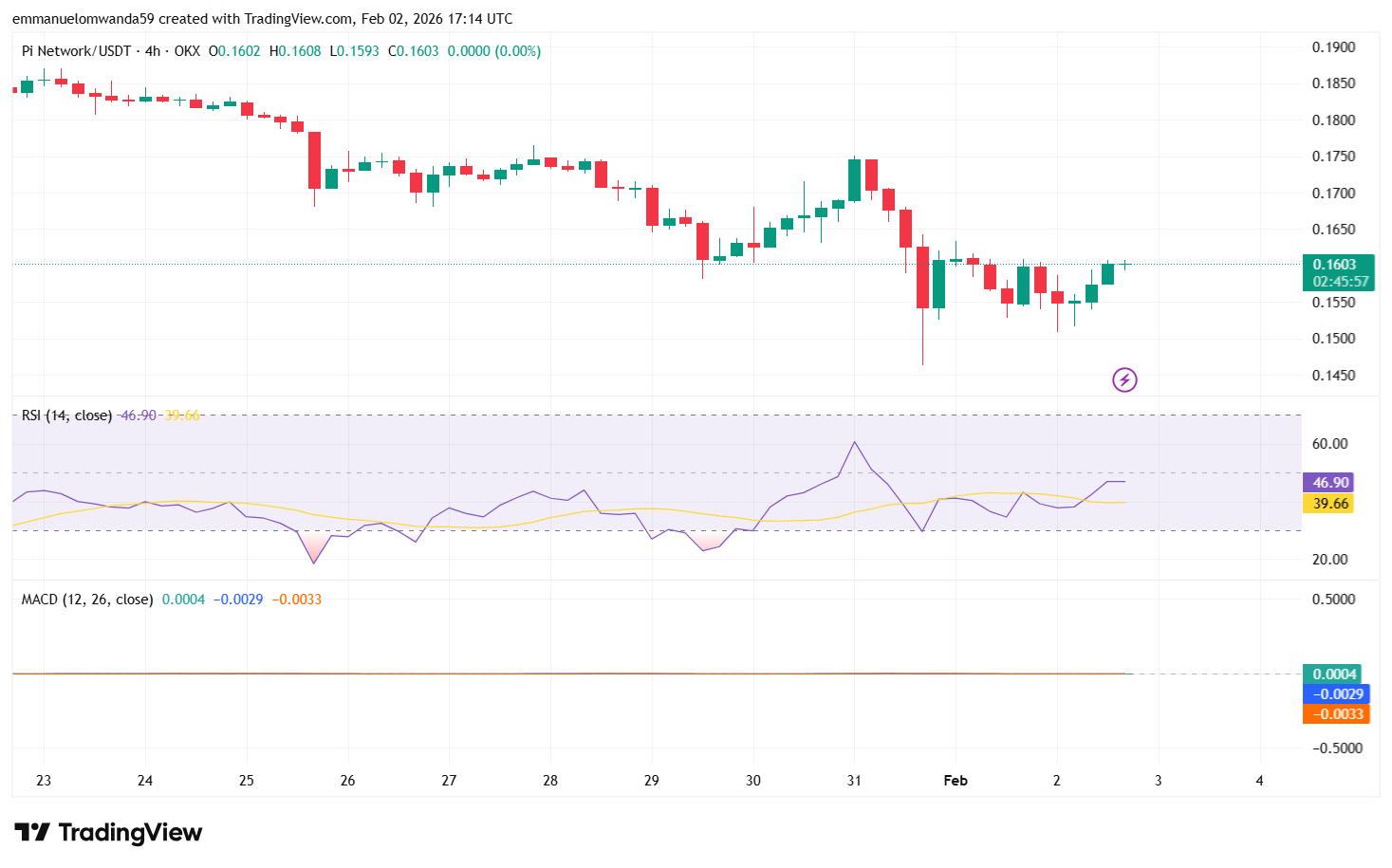This screenshot has height=868, width=1392.
Task: Click the purple lightning bolt icon on the chart
Action: point(1123,379)
